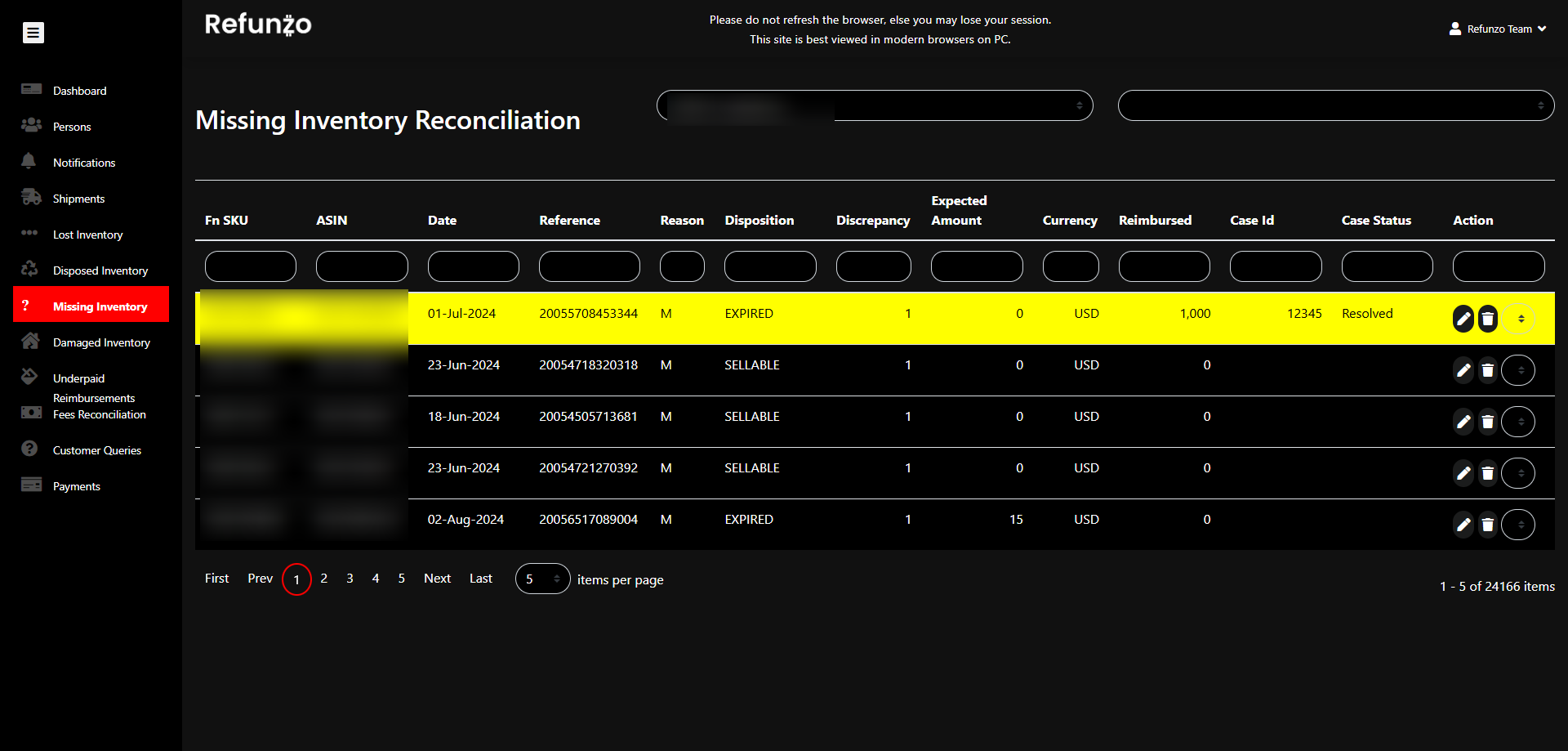Viewport: 1568px width, 751px height.
Task: Click the Notifications bell icon
Action: coord(29,161)
